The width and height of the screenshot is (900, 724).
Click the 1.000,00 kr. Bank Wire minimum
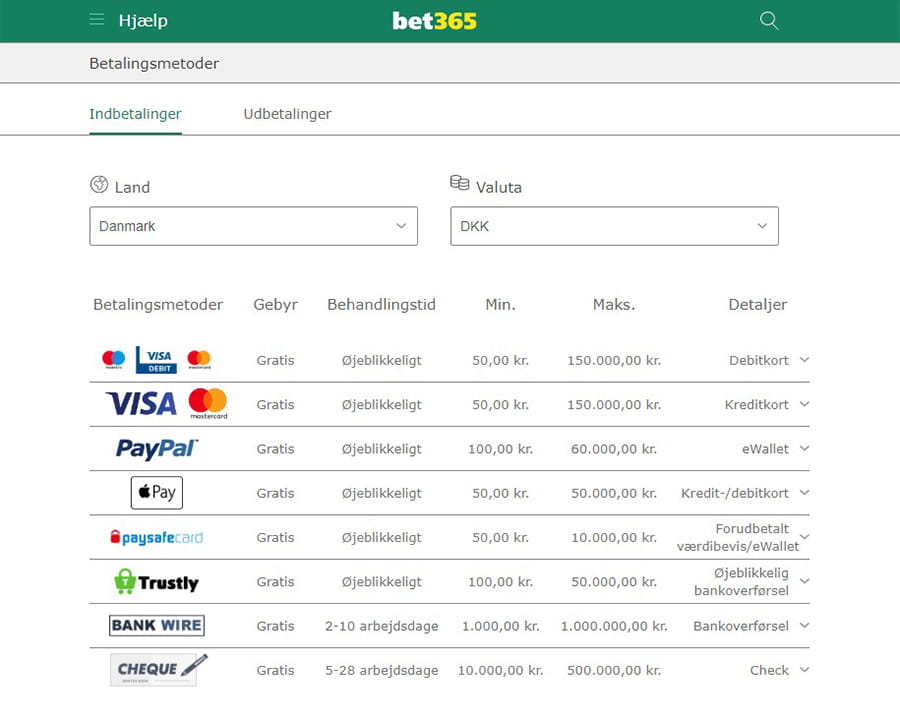pos(501,626)
